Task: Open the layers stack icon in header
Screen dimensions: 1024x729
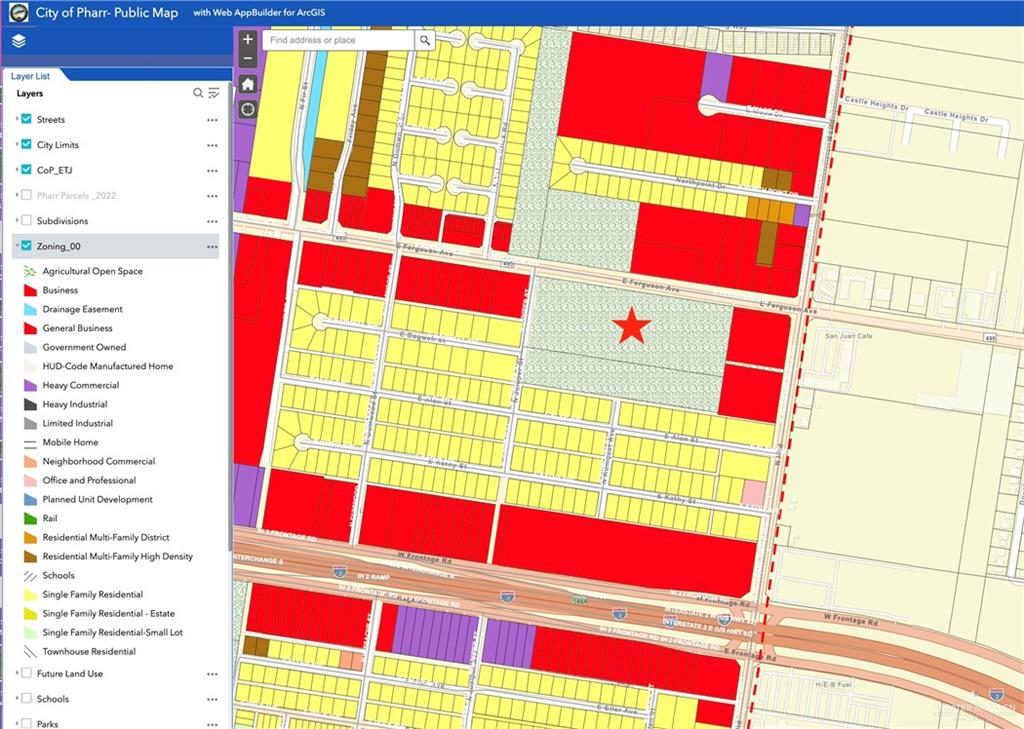Action: 18,41
